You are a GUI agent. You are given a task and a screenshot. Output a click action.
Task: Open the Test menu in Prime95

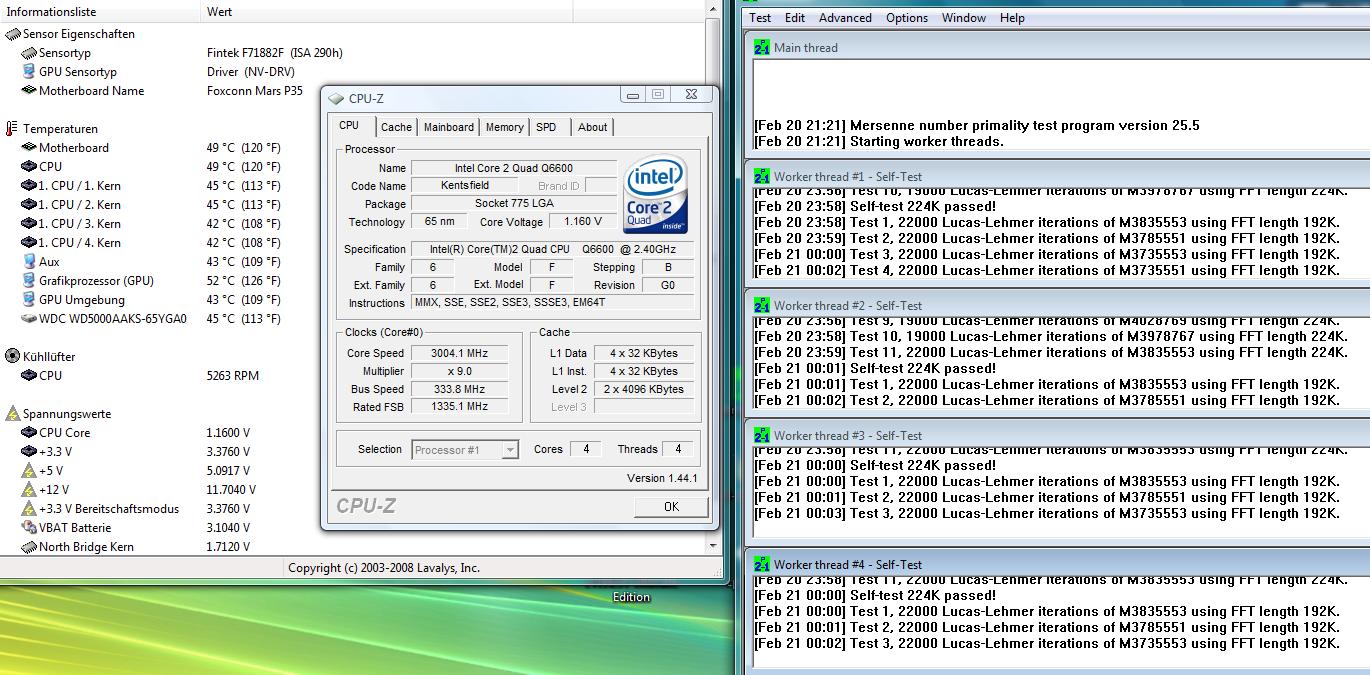pyautogui.click(x=760, y=18)
